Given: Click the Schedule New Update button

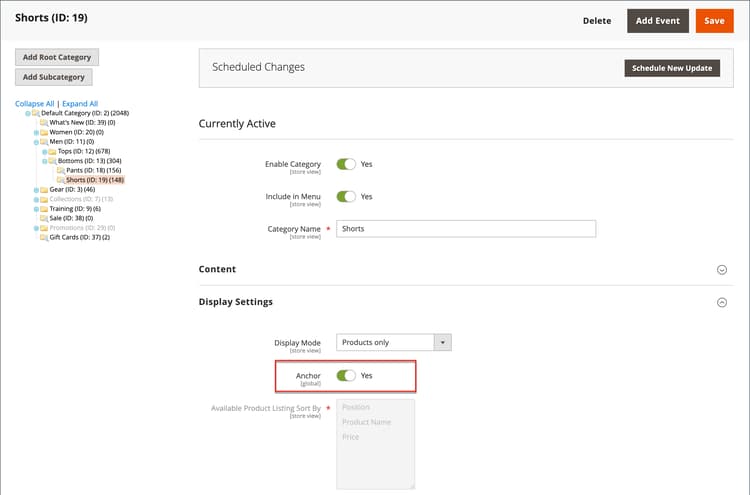Looking at the screenshot, I should (671, 68).
